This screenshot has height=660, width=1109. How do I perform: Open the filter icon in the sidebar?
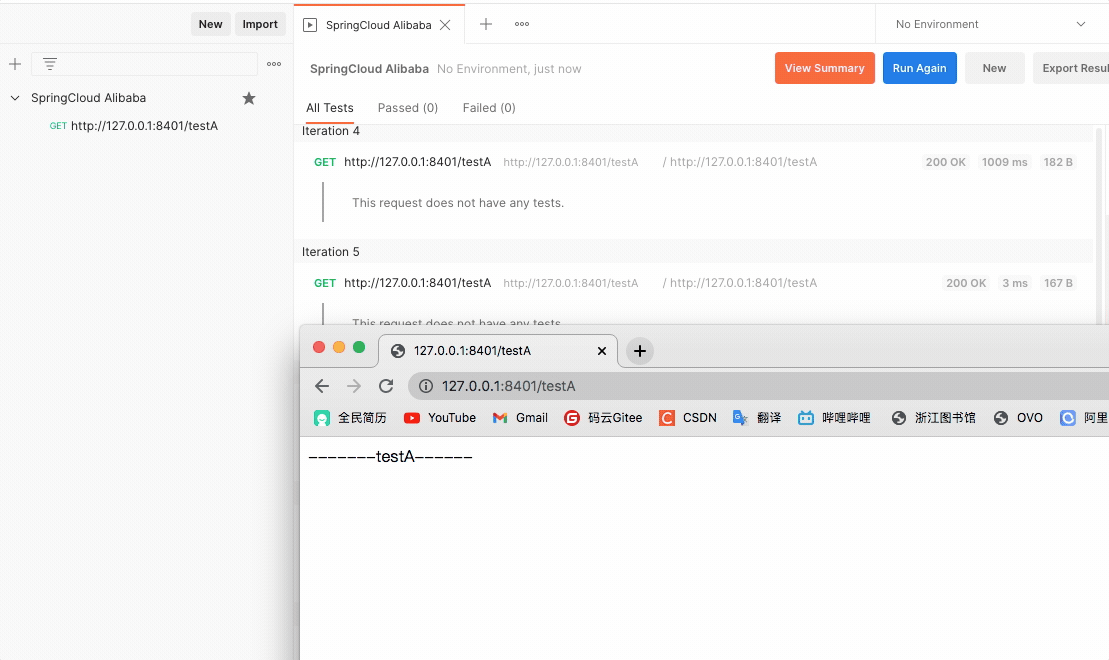(50, 64)
